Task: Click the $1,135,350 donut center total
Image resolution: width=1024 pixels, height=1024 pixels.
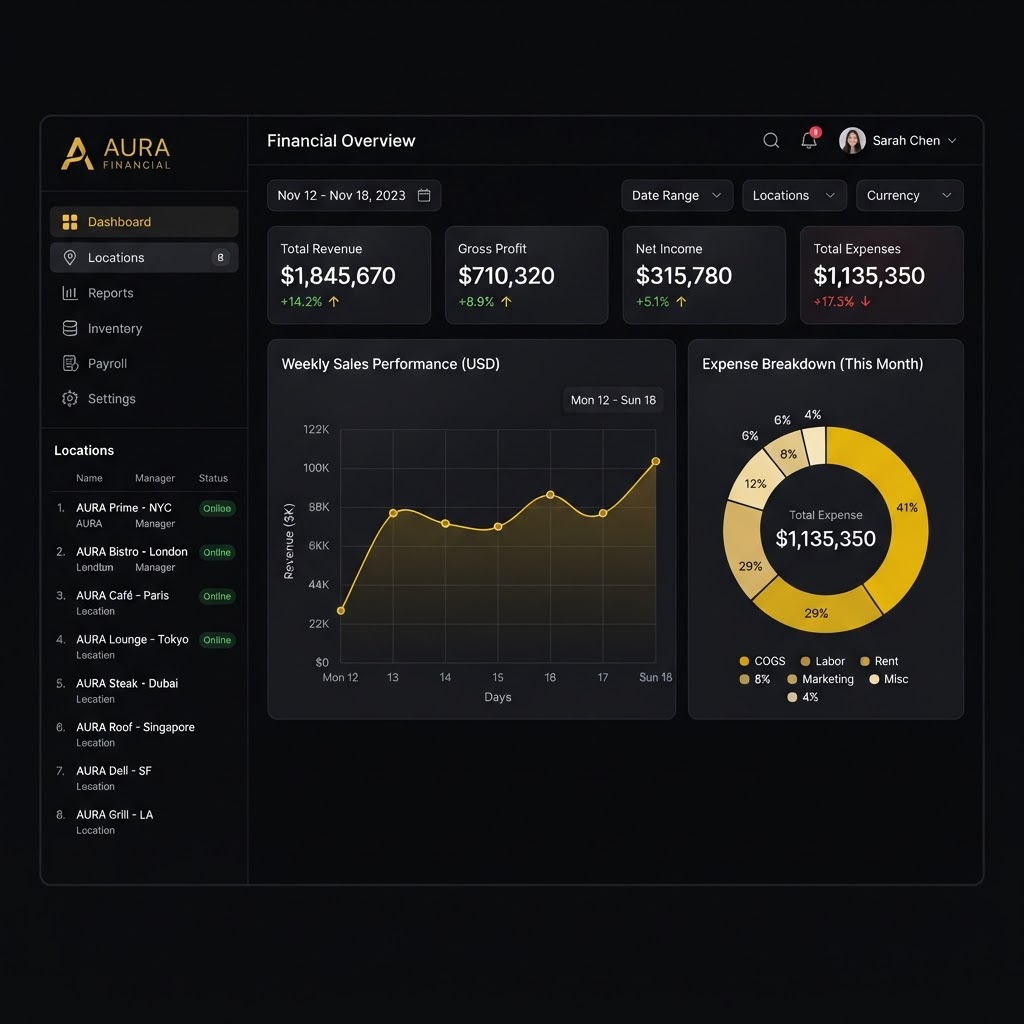Action: pyautogui.click(x=825, y=539)
